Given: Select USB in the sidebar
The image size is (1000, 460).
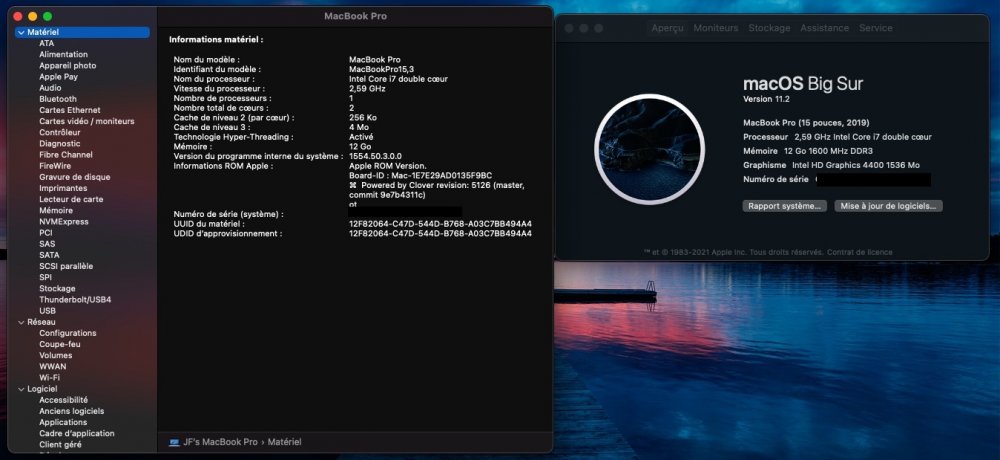Looking at the screenshot, I should pos(47,311).
